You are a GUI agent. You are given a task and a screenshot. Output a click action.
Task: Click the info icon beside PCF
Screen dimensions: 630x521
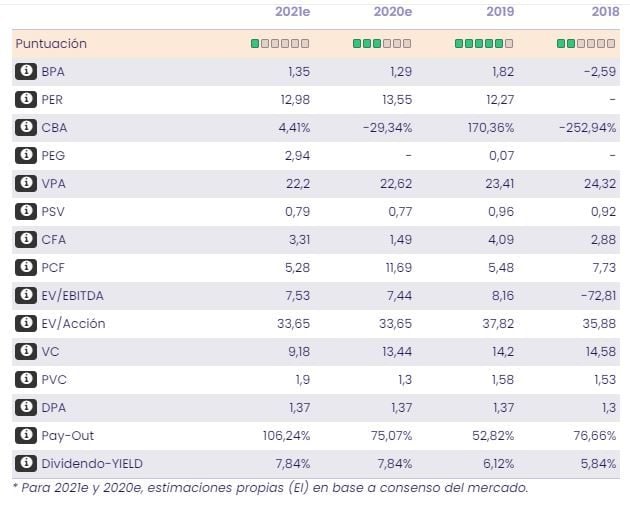tap(26, 267)
